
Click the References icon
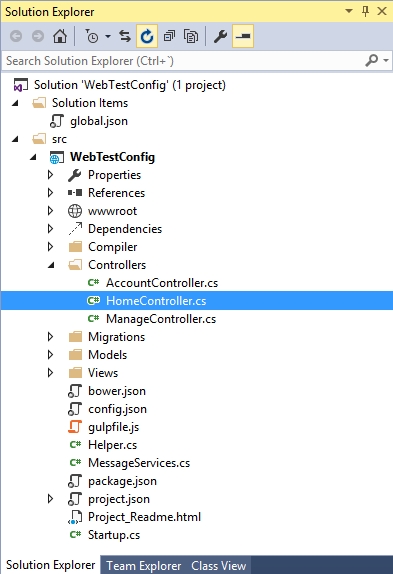tap(75, 193)
